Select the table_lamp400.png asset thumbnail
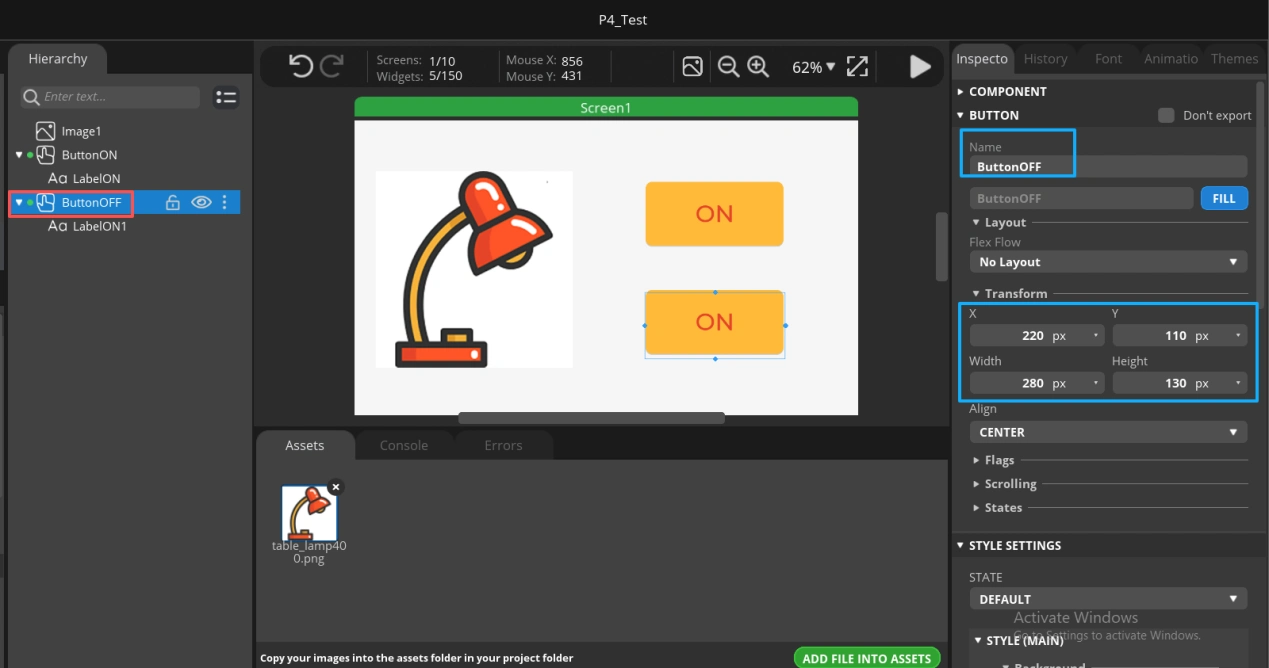1269x668 pixels. [x=309, y=513]
